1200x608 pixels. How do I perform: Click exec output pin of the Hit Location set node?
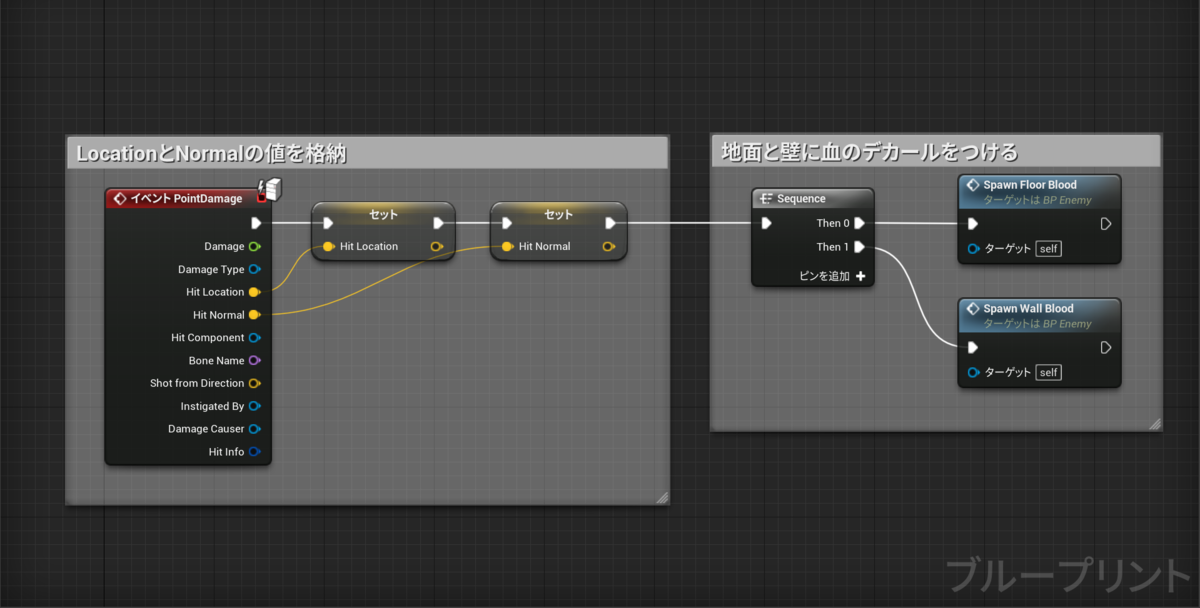pos(438,223)
